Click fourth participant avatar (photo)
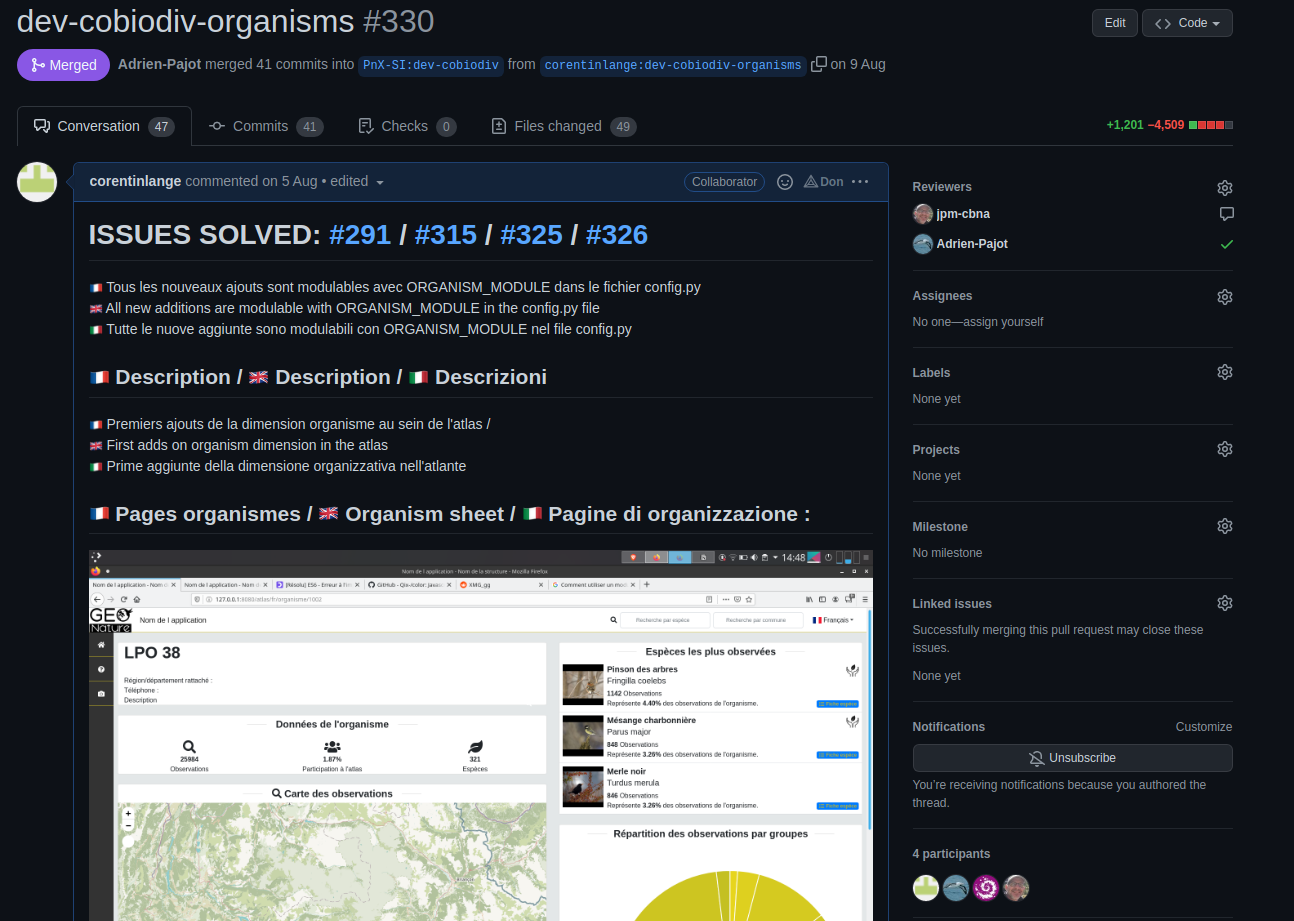The image size is (1294, 921). click(1016, 888)
